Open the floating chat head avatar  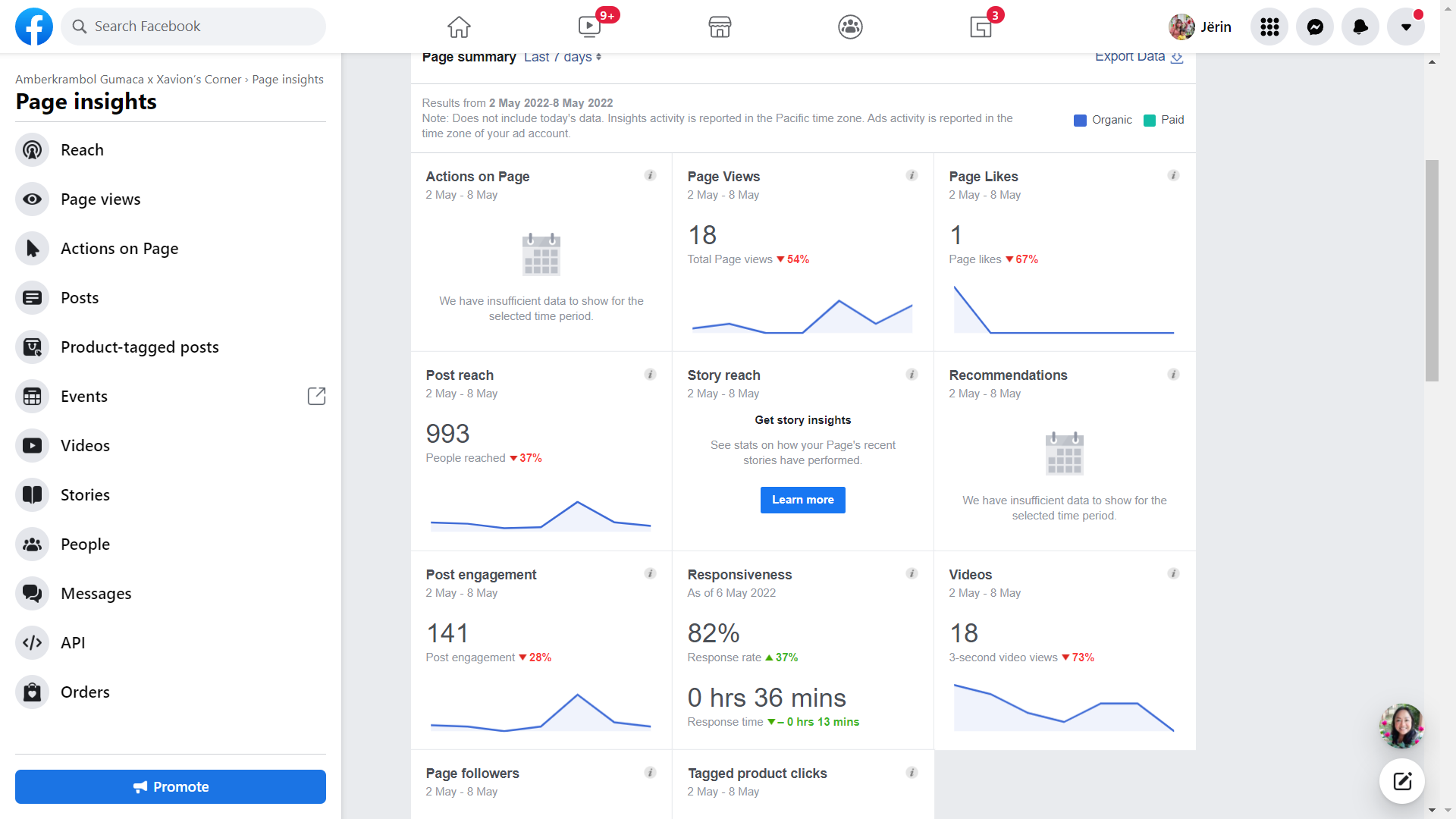pyautogui.click(x=1401, y=726)
